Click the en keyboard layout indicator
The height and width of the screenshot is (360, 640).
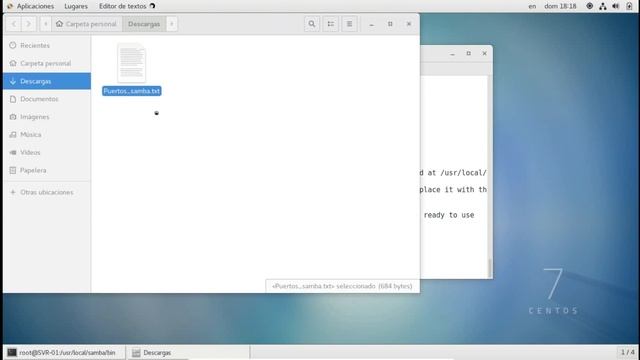click(x=532, y=6)
